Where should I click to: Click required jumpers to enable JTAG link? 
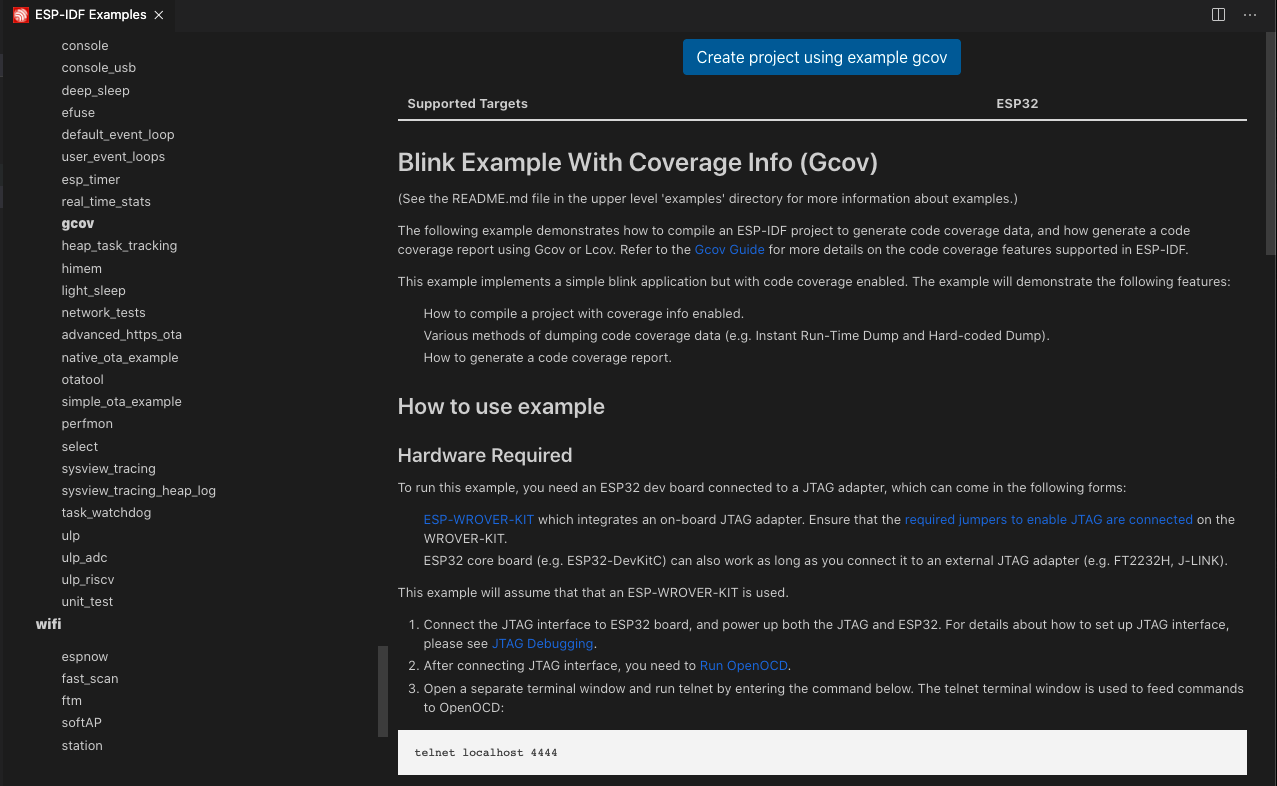click(1048, 520)
